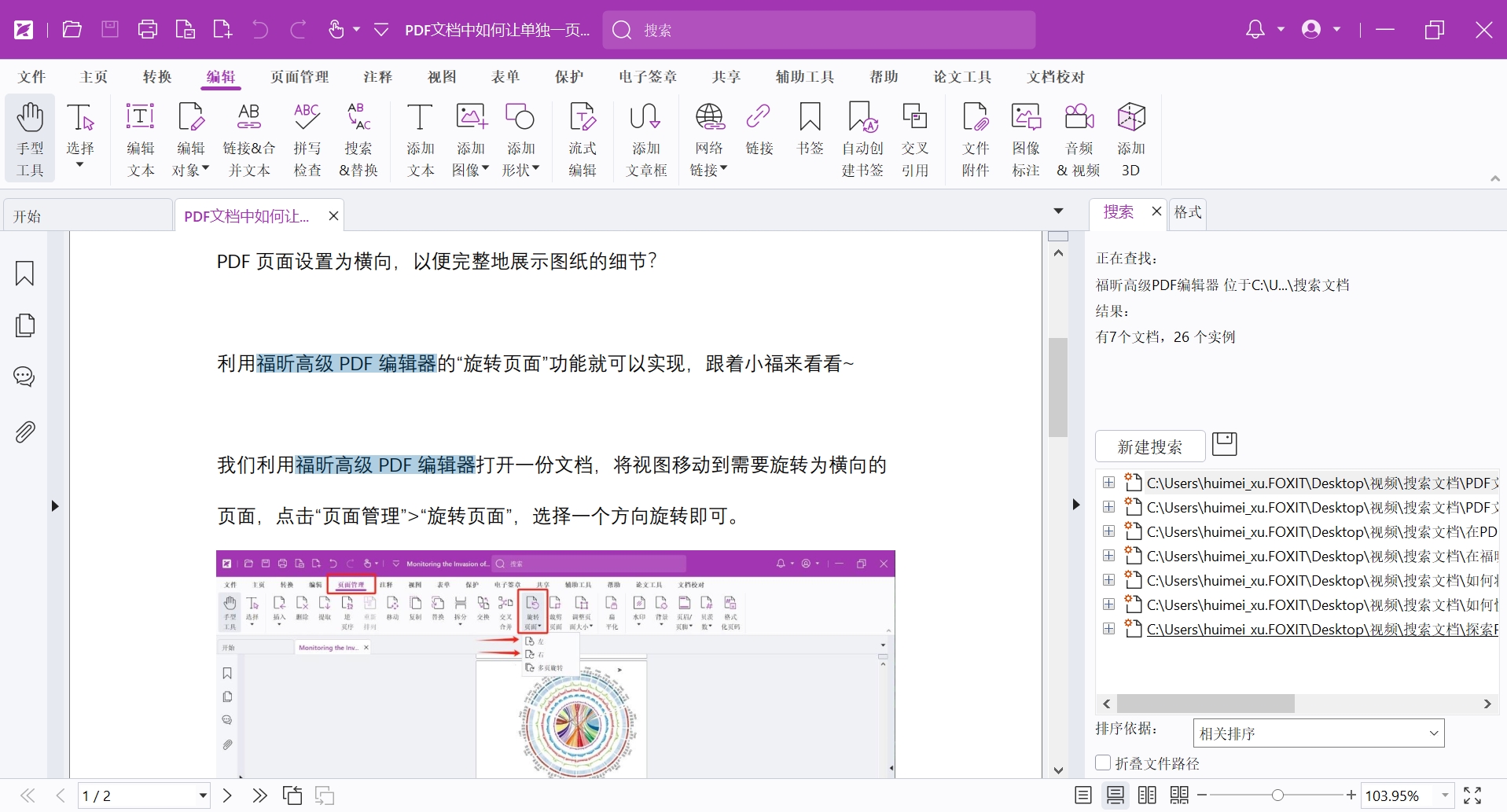Click the Add Shape (添加形状) tool

520,139
